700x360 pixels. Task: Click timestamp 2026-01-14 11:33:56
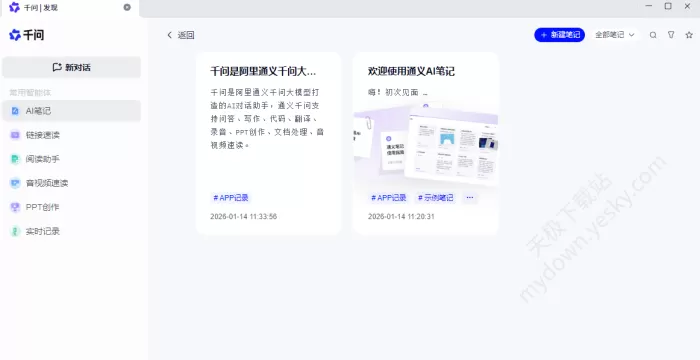(244, 217)
